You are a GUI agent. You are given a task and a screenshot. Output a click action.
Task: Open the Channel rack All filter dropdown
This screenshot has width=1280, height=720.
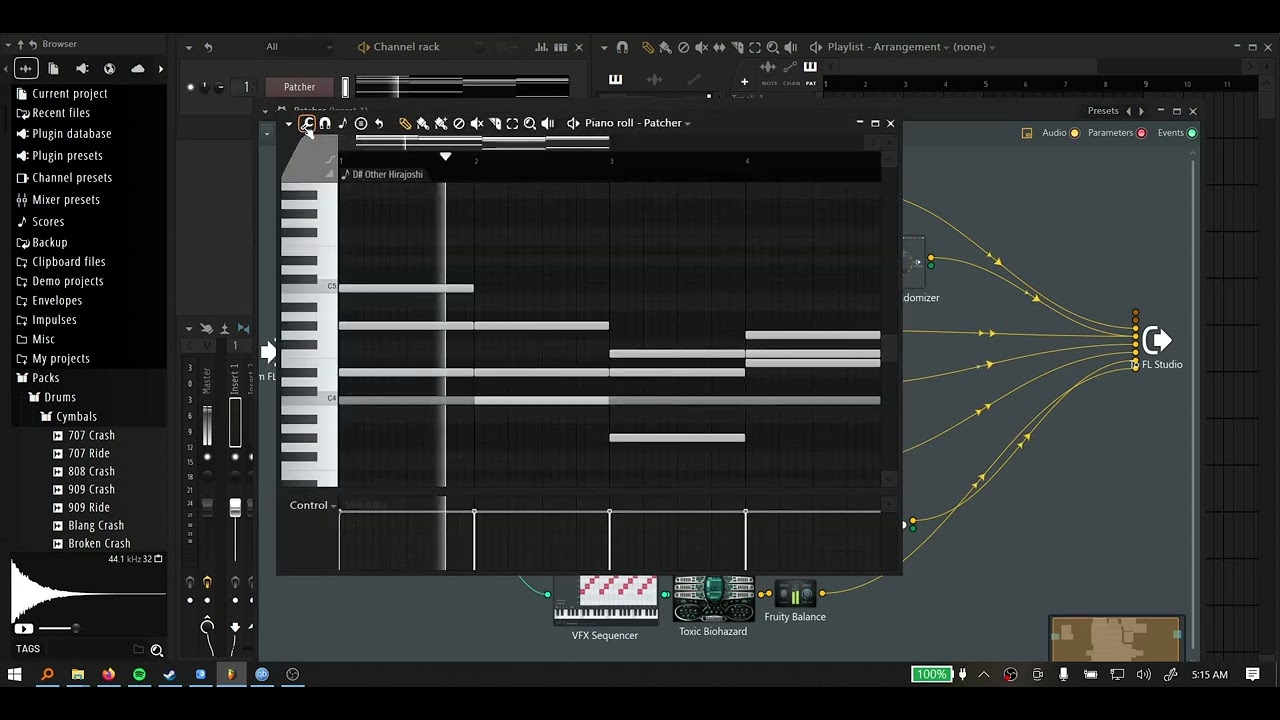(x=298, y=47)
